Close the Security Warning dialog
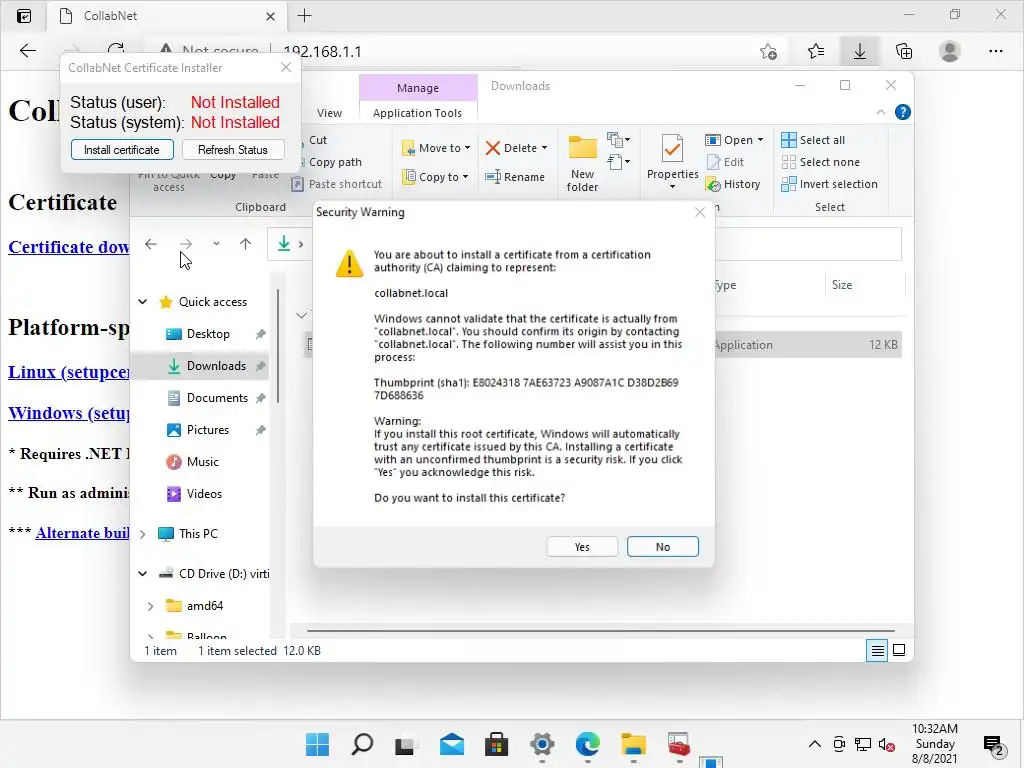 [700, 212]
